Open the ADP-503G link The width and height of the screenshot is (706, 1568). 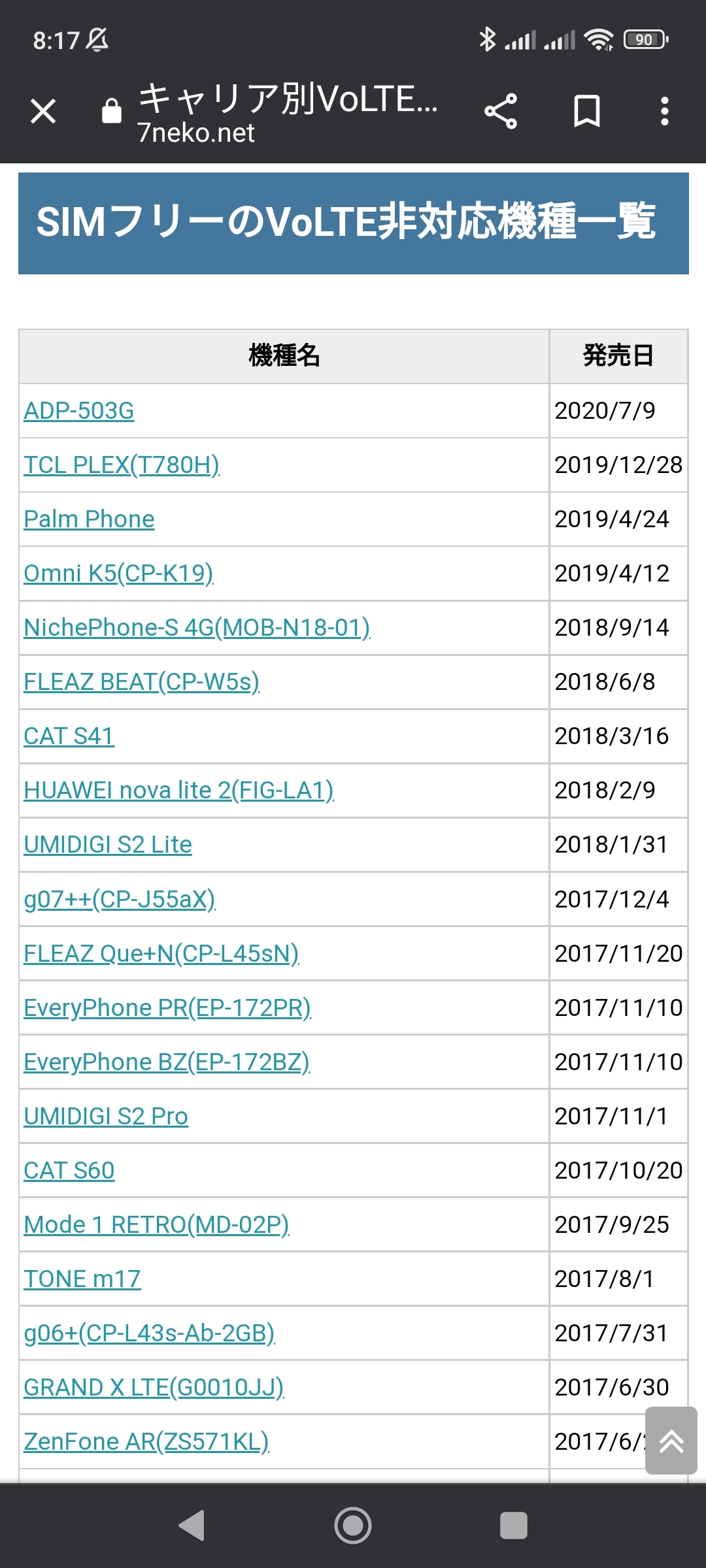click(x=79, y=411)
